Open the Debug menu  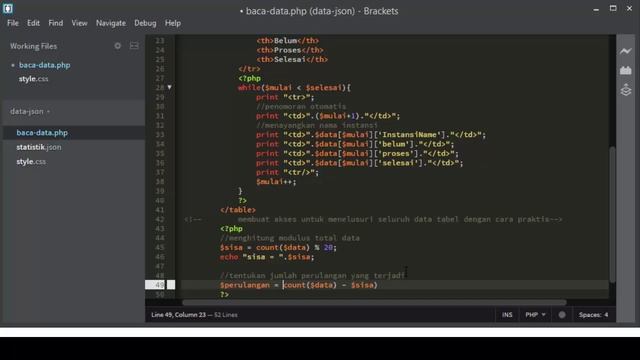145,23
